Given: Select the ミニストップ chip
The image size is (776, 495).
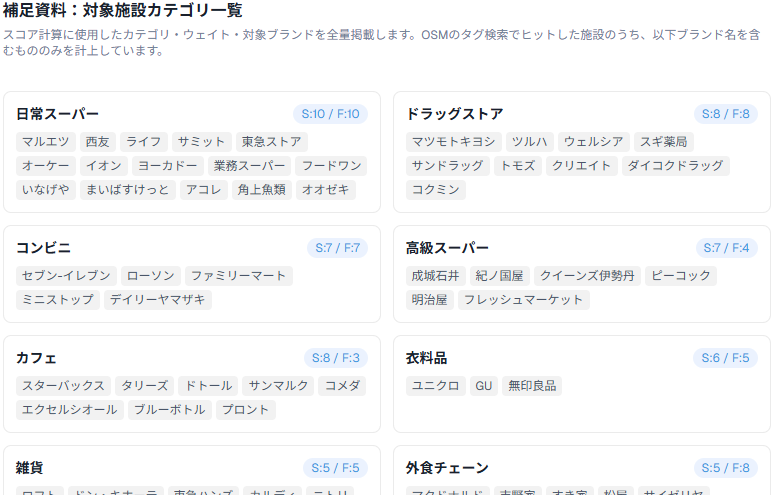Looking at the screenshot, I should pyautogui.click(x=58, y=299).
